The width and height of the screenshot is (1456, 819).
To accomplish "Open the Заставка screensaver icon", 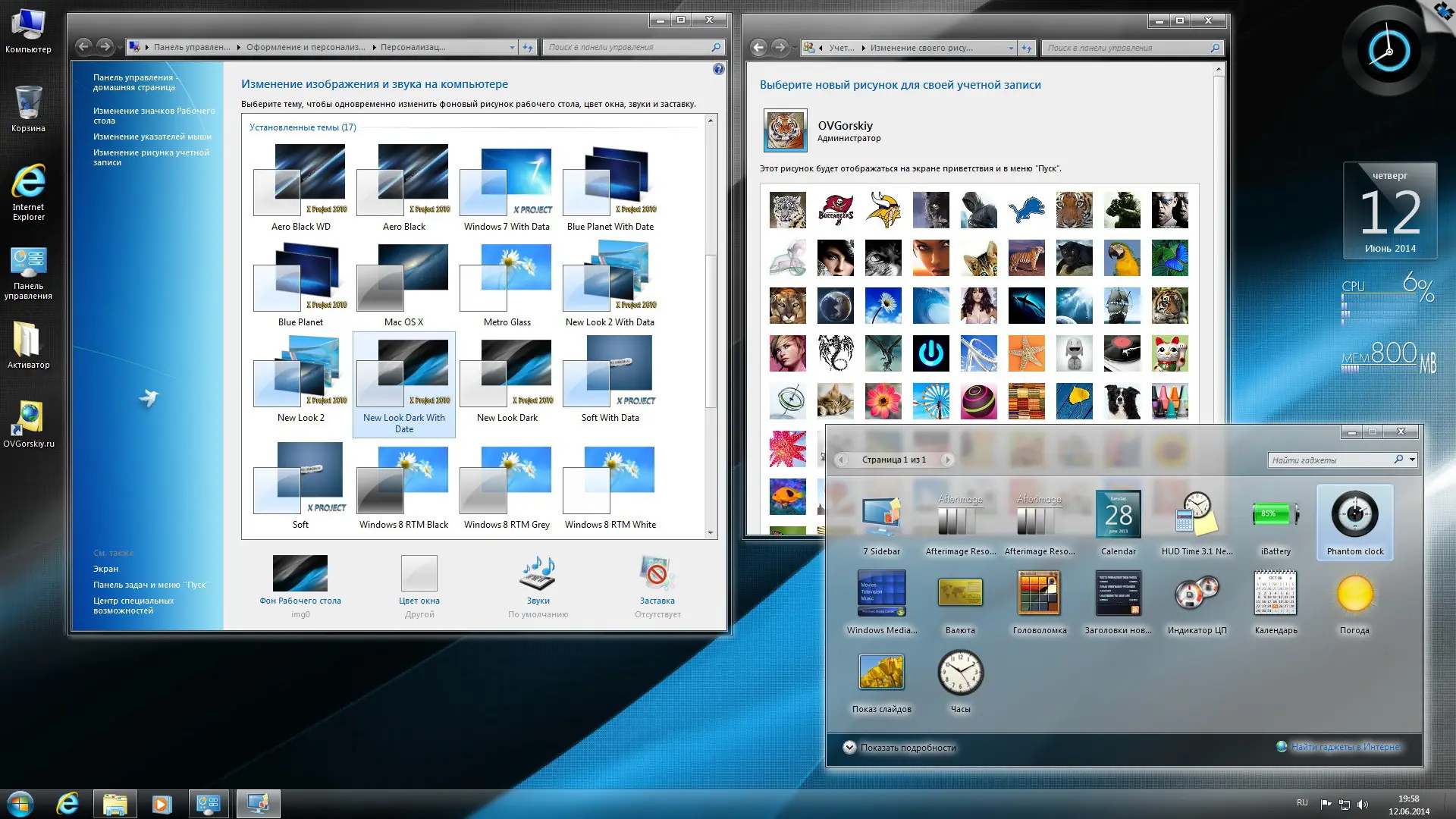I will pos(657,574).
